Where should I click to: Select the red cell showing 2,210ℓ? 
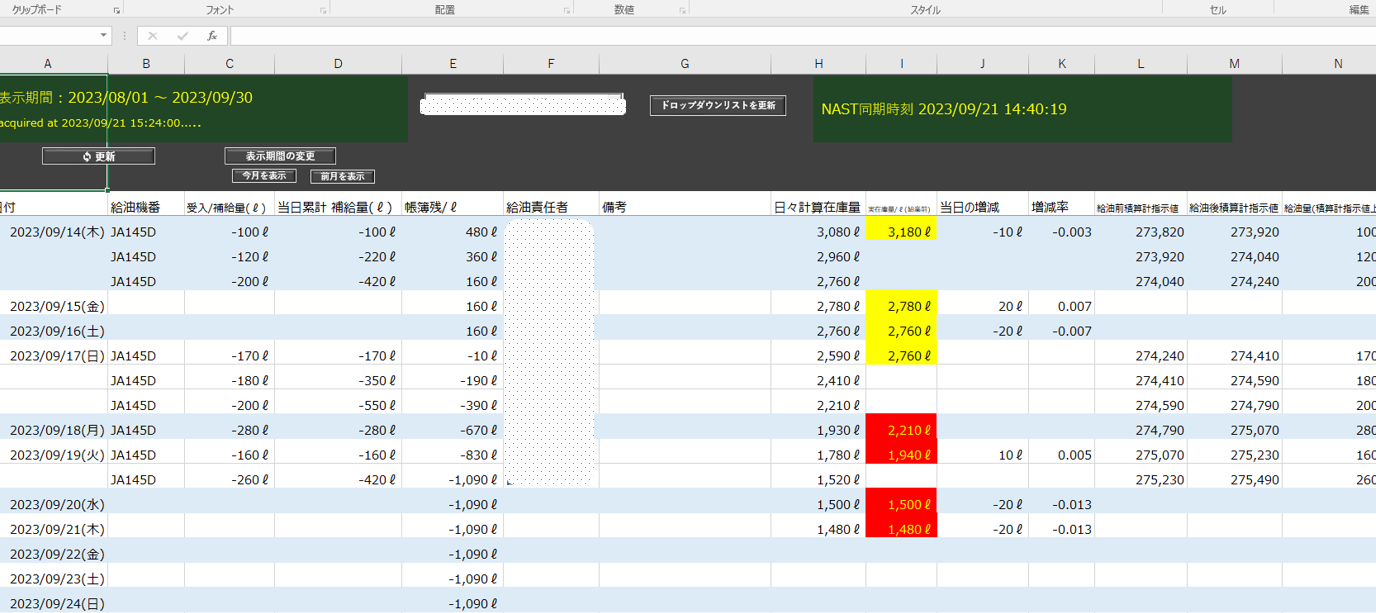901,430
